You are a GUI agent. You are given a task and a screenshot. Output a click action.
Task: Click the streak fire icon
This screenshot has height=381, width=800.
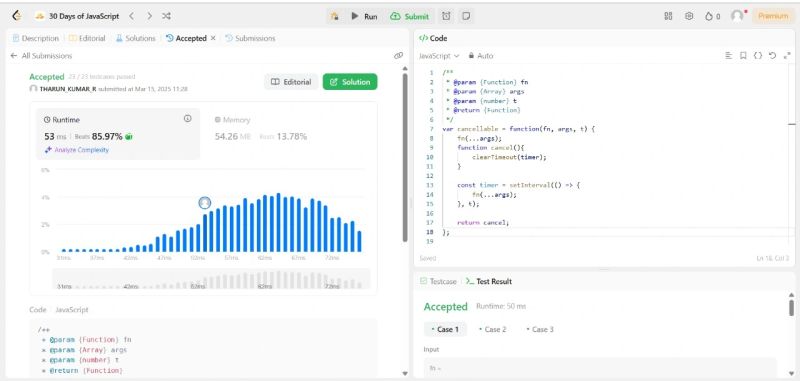(x=709, y=16)
